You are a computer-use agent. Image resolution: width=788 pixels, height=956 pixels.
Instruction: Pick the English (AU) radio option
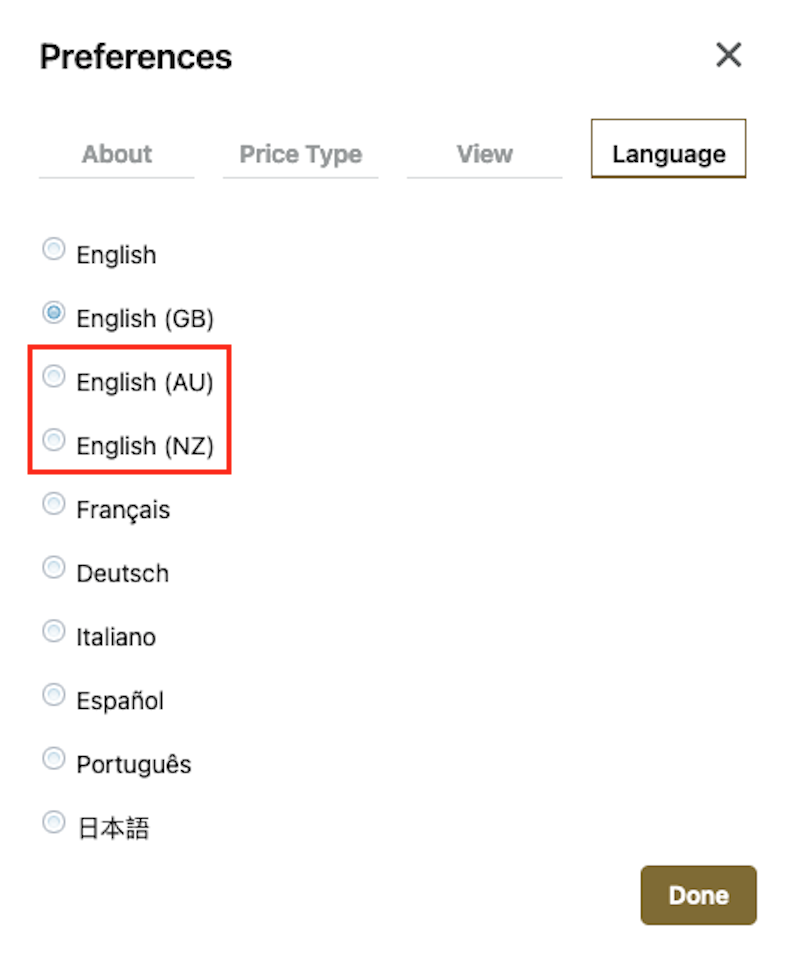pyautogui.click(x=54, y=377)
